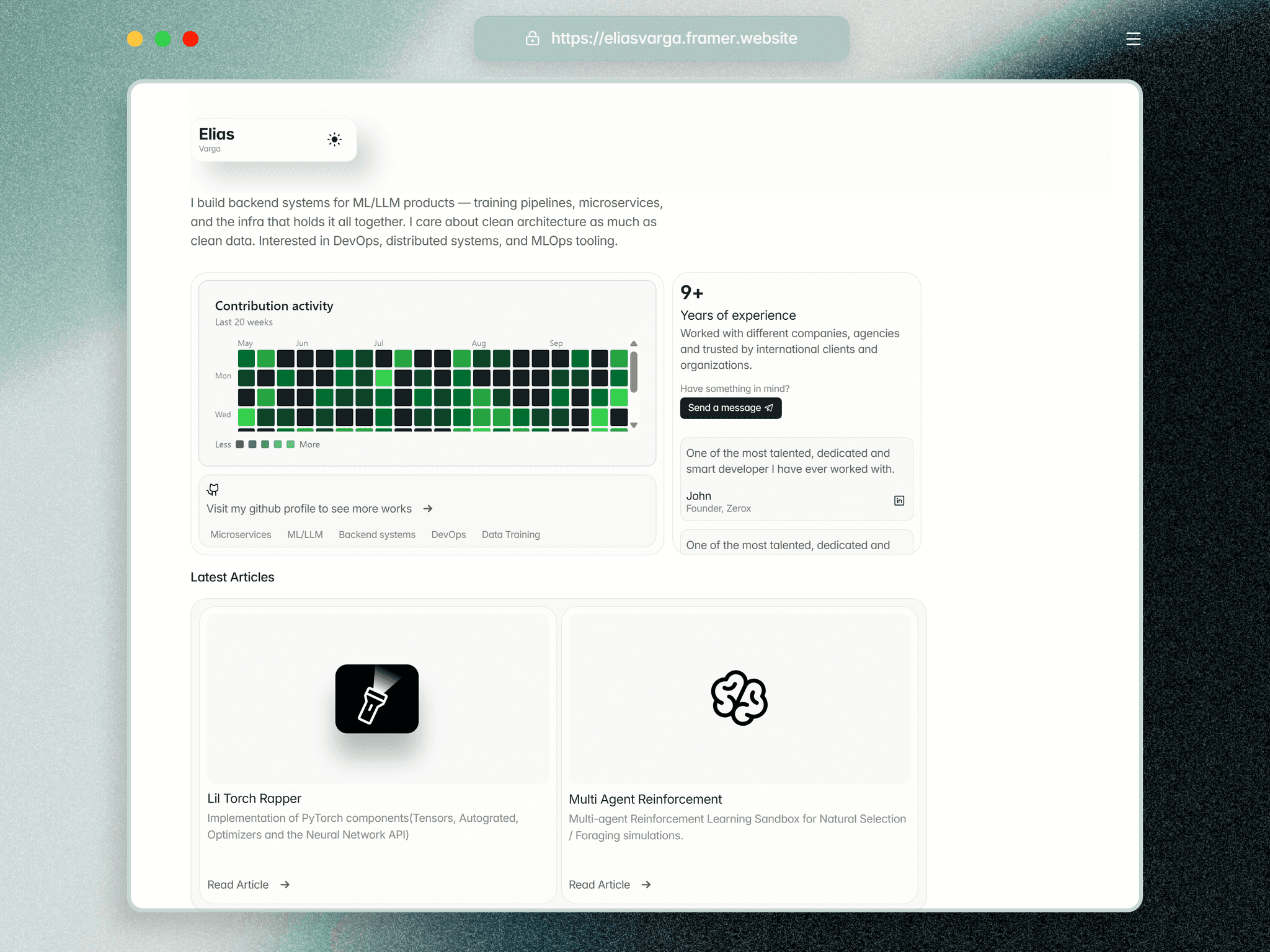The width and height of the screenshot is (1270, 952).
Task: Click the address bar URL field
Action: point(661,38)
